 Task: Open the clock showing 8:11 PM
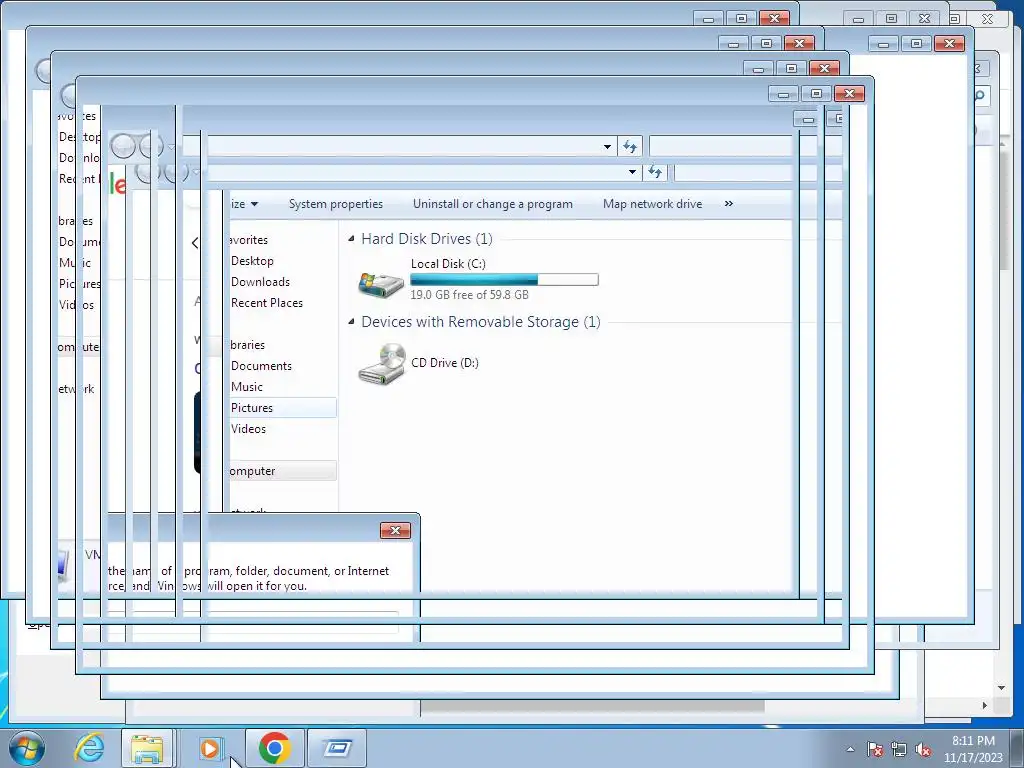973,748
